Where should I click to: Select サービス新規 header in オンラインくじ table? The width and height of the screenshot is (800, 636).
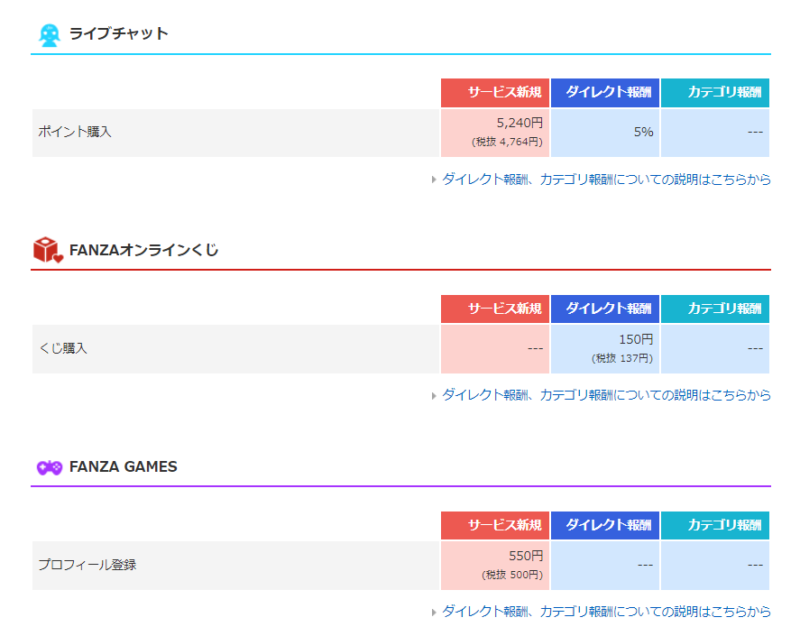(495, 309)
